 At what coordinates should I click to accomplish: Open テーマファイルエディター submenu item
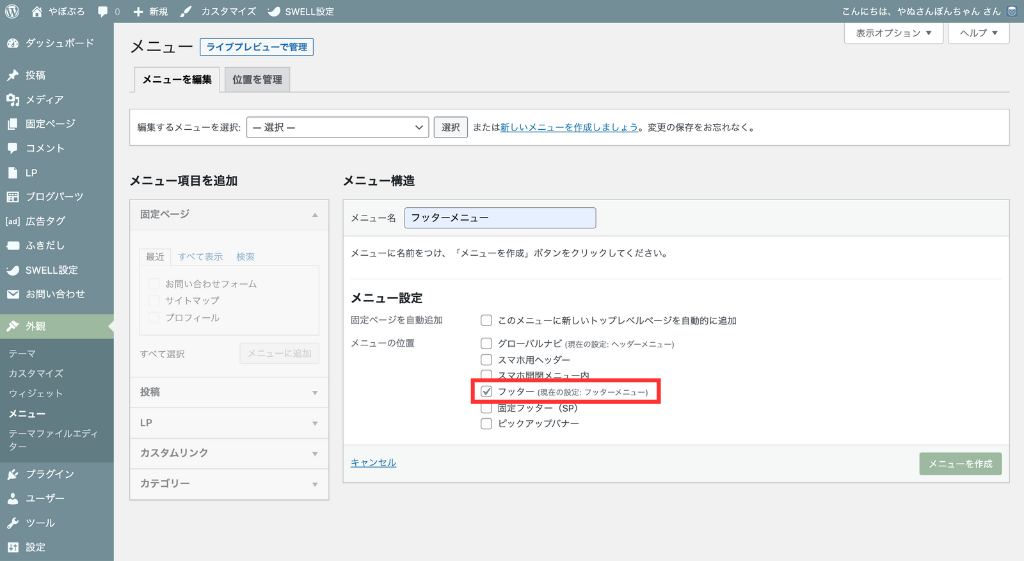point(54,440)
